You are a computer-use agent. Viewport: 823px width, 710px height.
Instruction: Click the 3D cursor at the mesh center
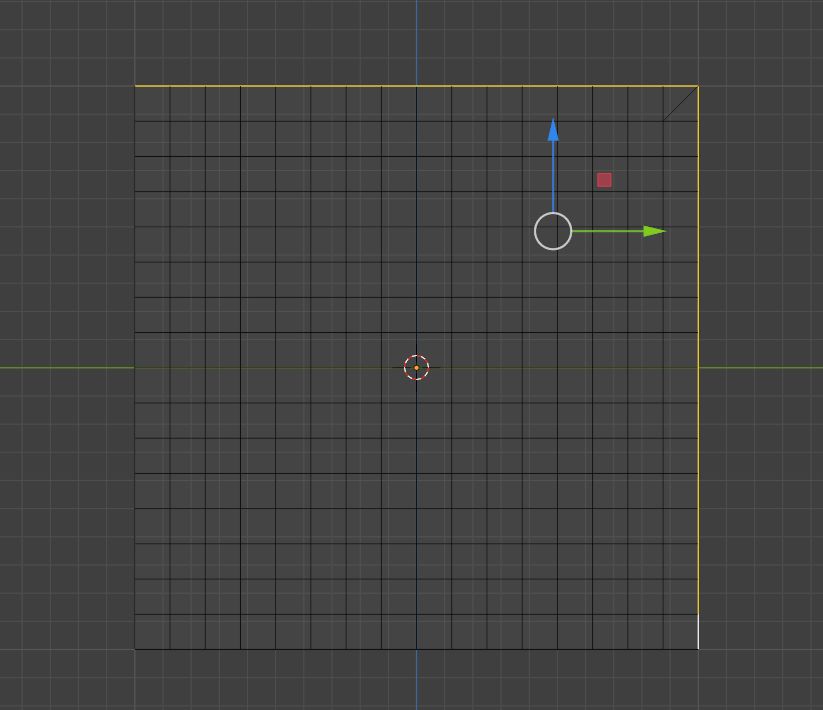(x=417, y=367)
